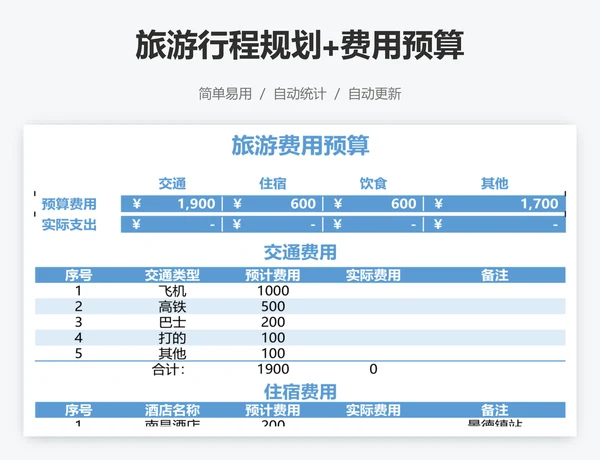Select "实际费用" header in 交通费用 table
The image size is (600, 460).
point(373,275)
